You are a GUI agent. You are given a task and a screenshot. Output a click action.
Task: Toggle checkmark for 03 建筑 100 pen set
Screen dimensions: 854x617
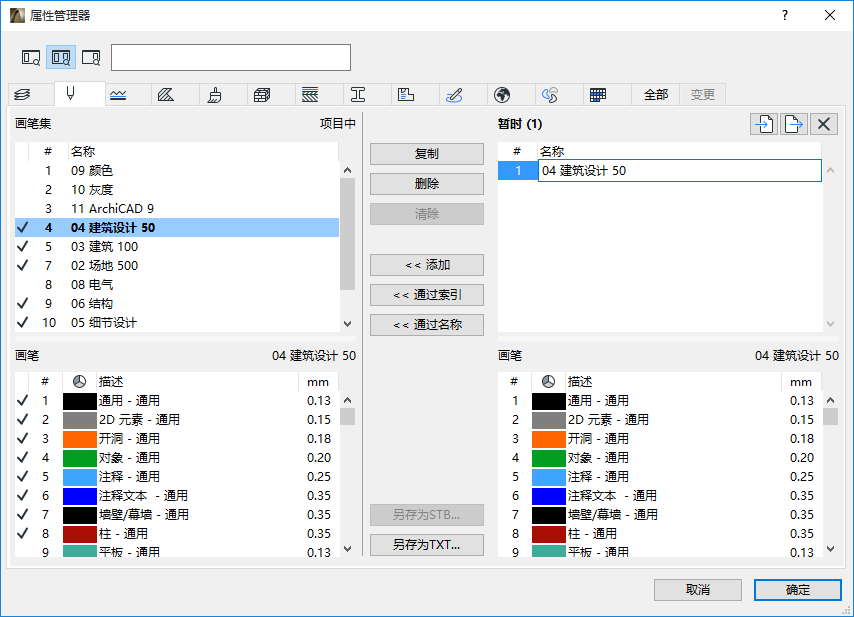coord(22,247)
